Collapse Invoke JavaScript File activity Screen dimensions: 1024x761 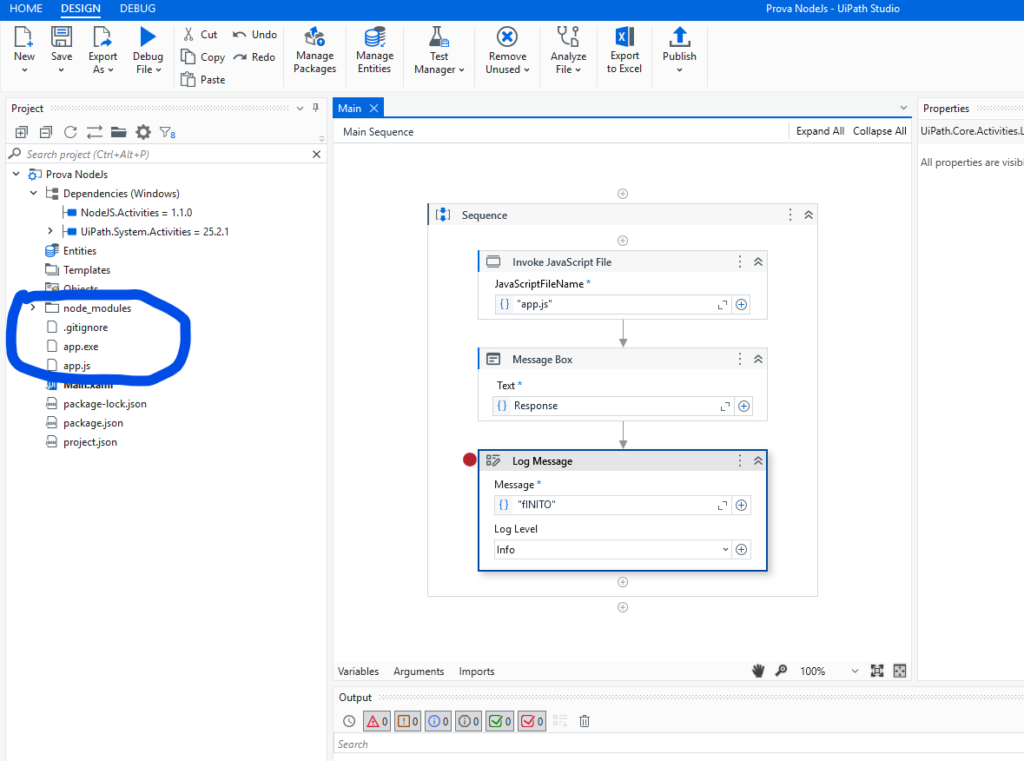point(758,262)
